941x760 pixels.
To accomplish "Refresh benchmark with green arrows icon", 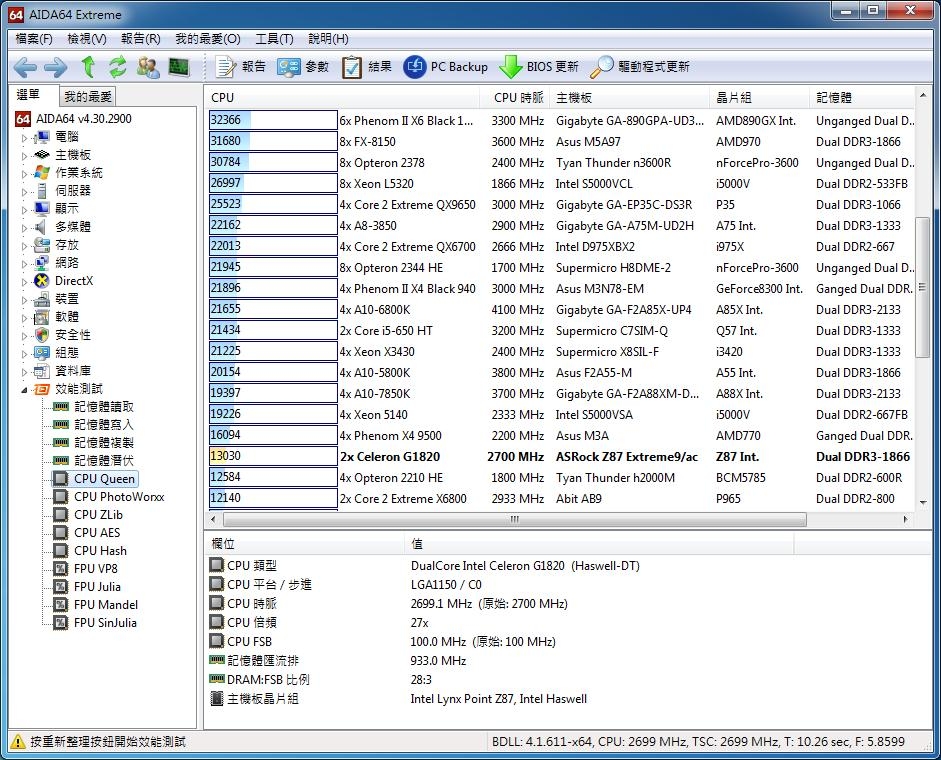I will (x=118, y=67).
